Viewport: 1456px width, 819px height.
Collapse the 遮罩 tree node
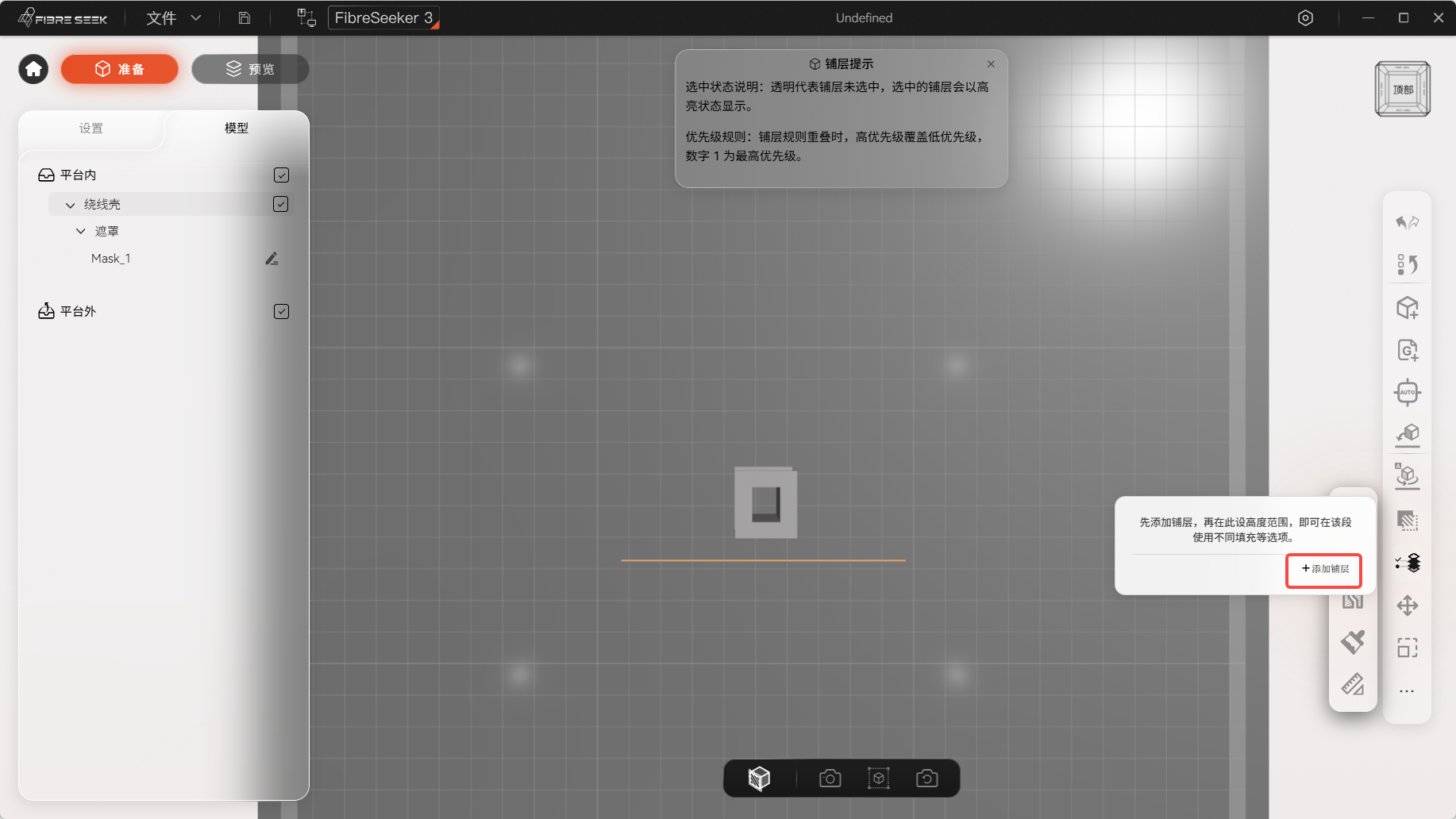pyautogui.click(x=80, y=231)
